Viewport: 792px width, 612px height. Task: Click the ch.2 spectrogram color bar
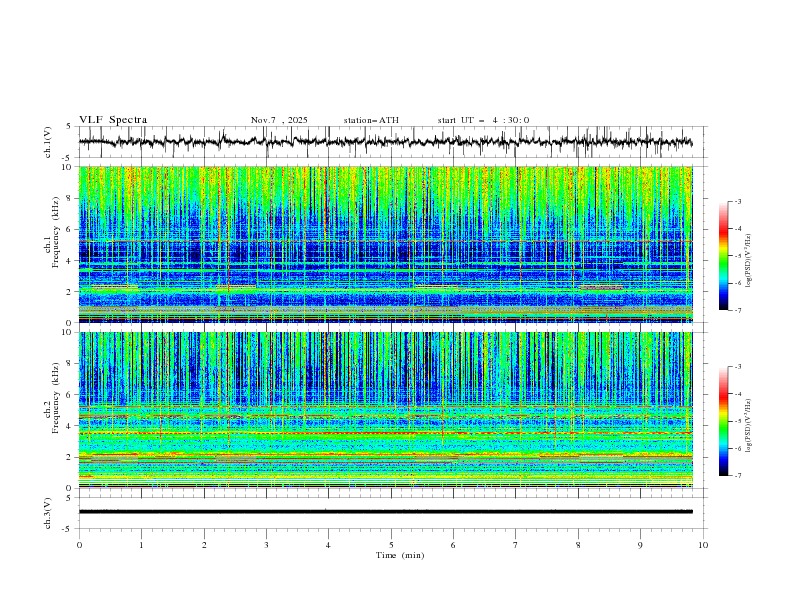pyautogui.click(x=723, y=421)
